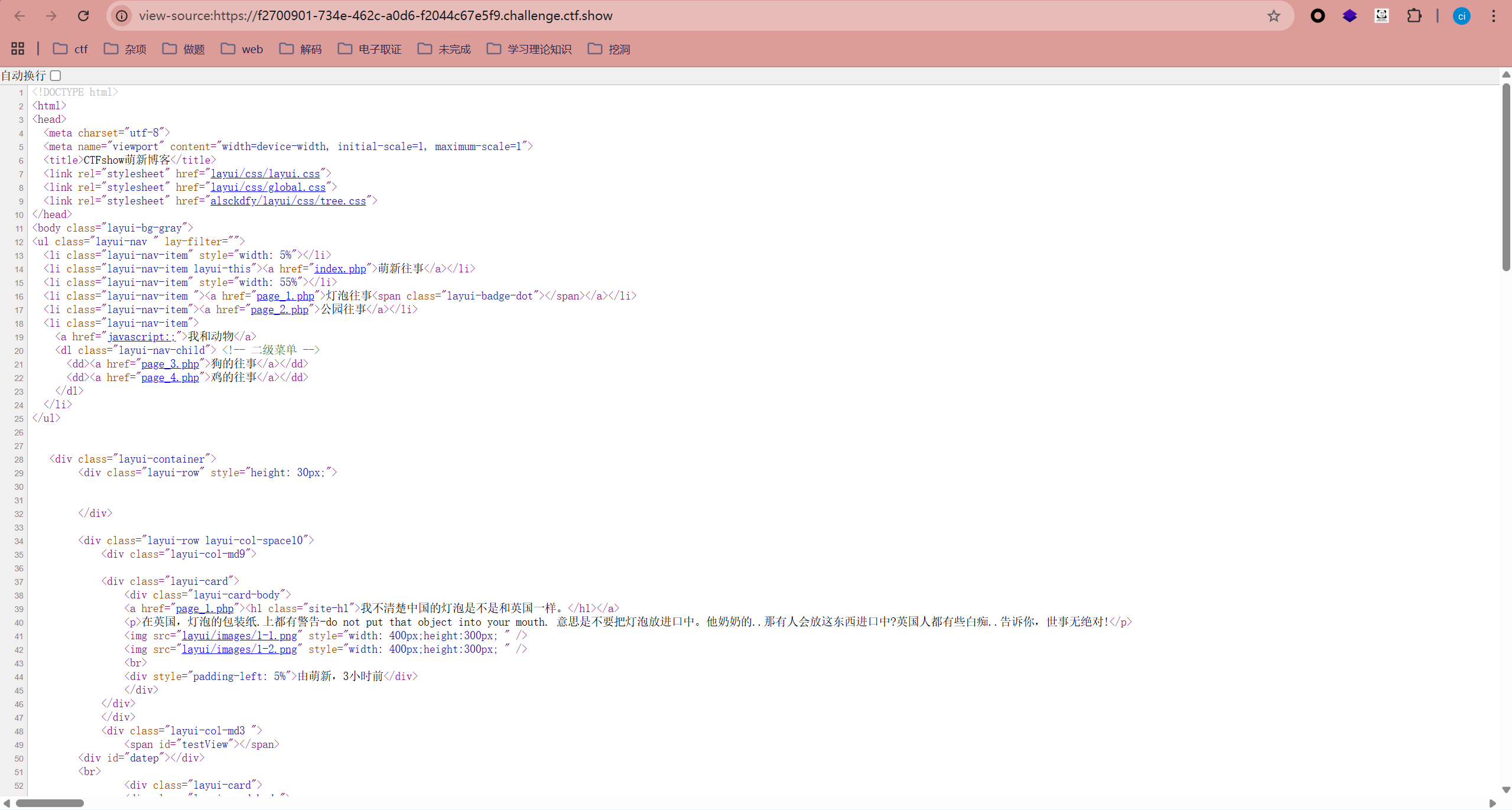The image size is (1512, 810).
Task: Open the Extensions puzzle icon
Action: pos(1414,16)
